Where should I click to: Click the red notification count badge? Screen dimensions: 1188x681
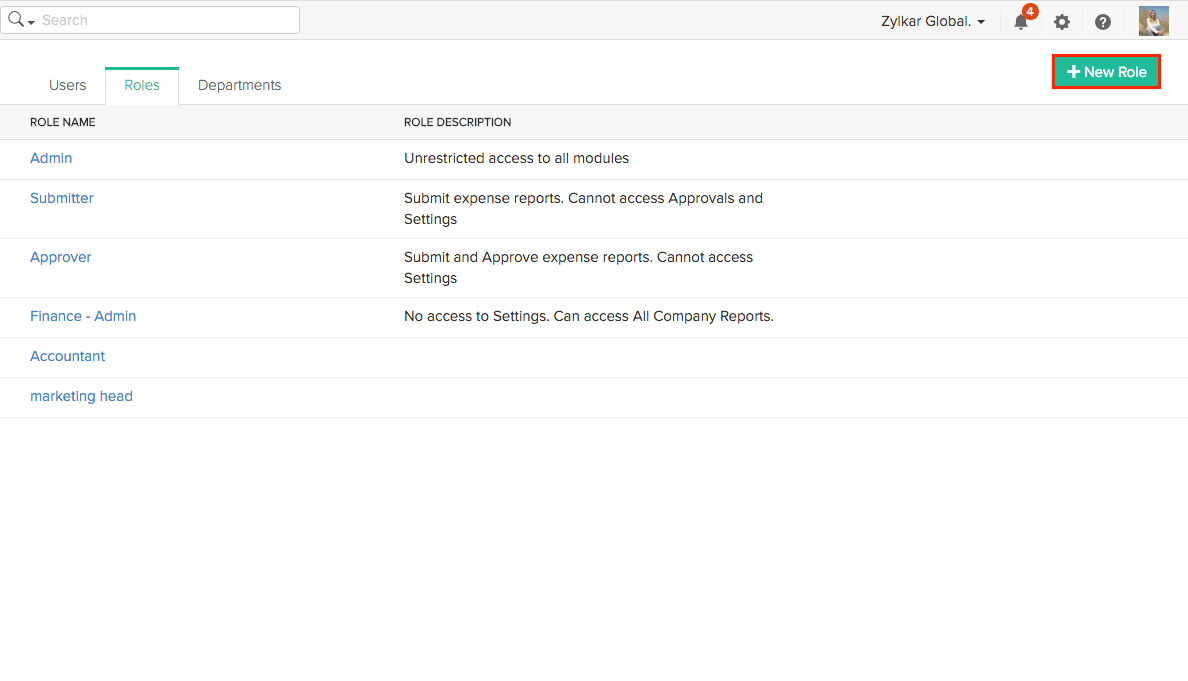(1030, 12)
